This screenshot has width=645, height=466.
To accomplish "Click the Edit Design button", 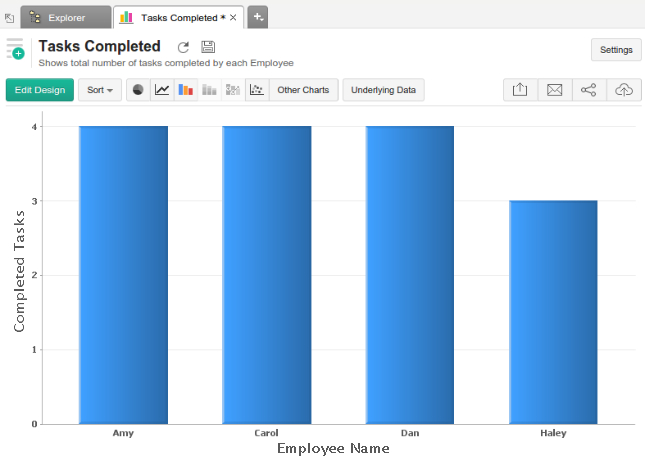I will 40,90.
